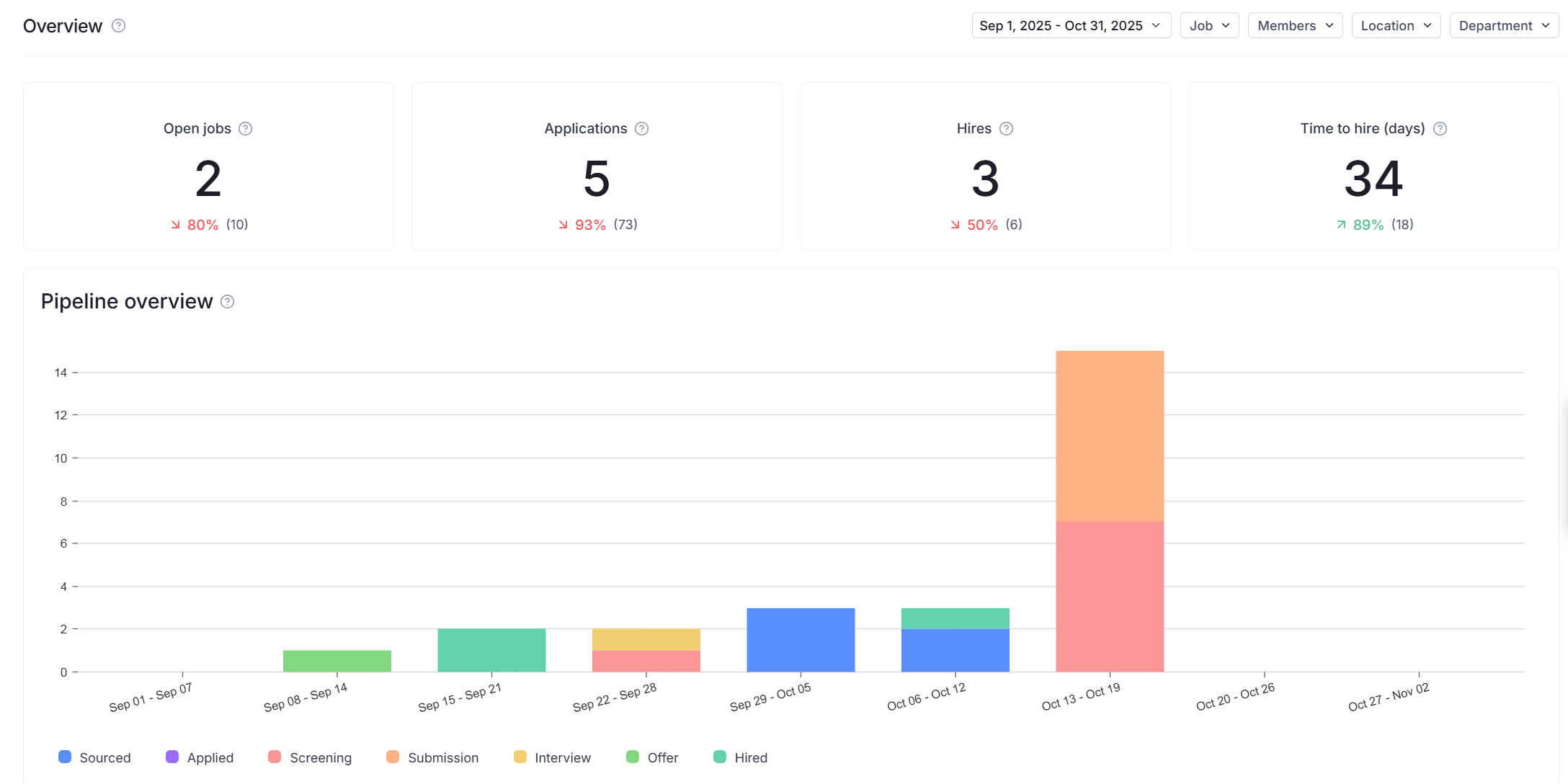The width and height of the screenshot is (1568, 784).
Task: Click the Hired legend label
Action: (x=751, y=757)
